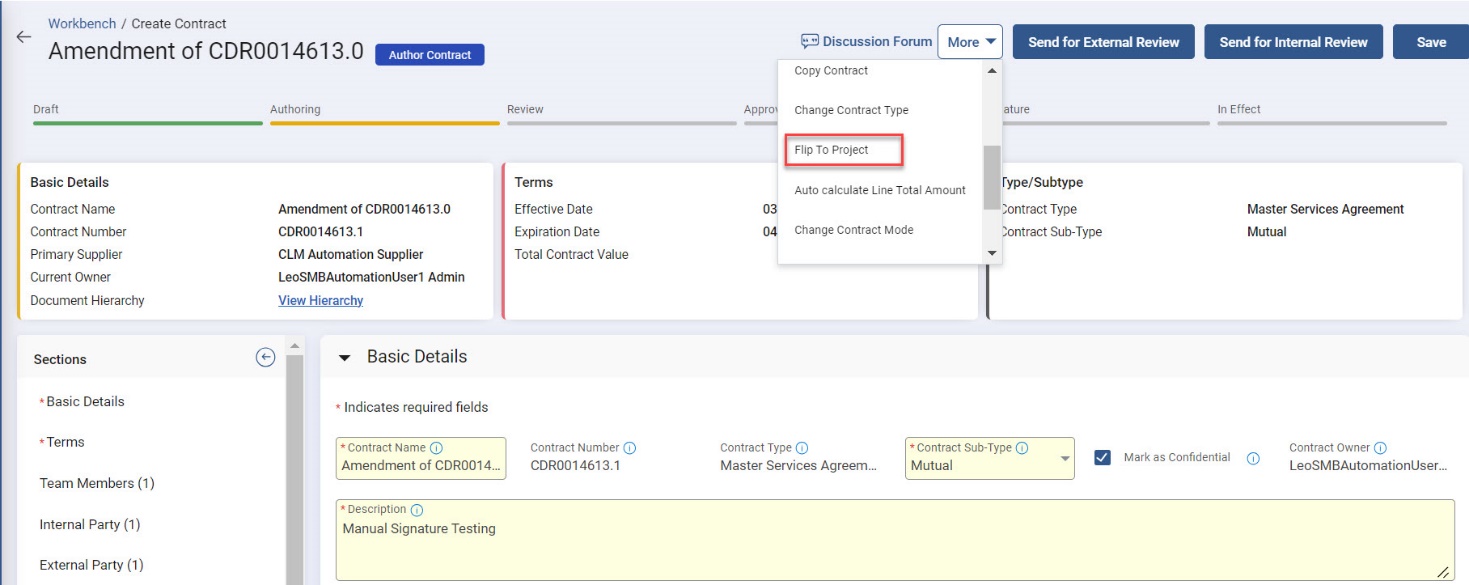Uncheck the Mark as Confidential checkbox

(1103, 457)
